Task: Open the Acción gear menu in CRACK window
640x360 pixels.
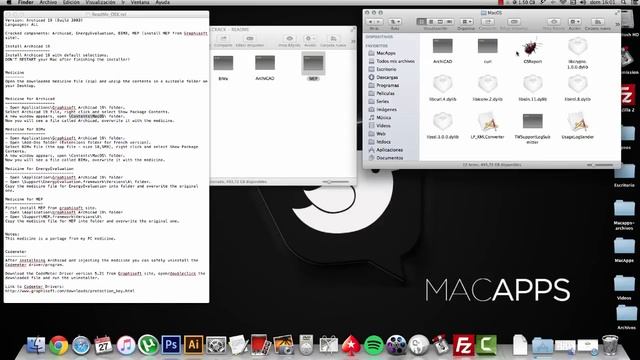Action: [311, 39]
